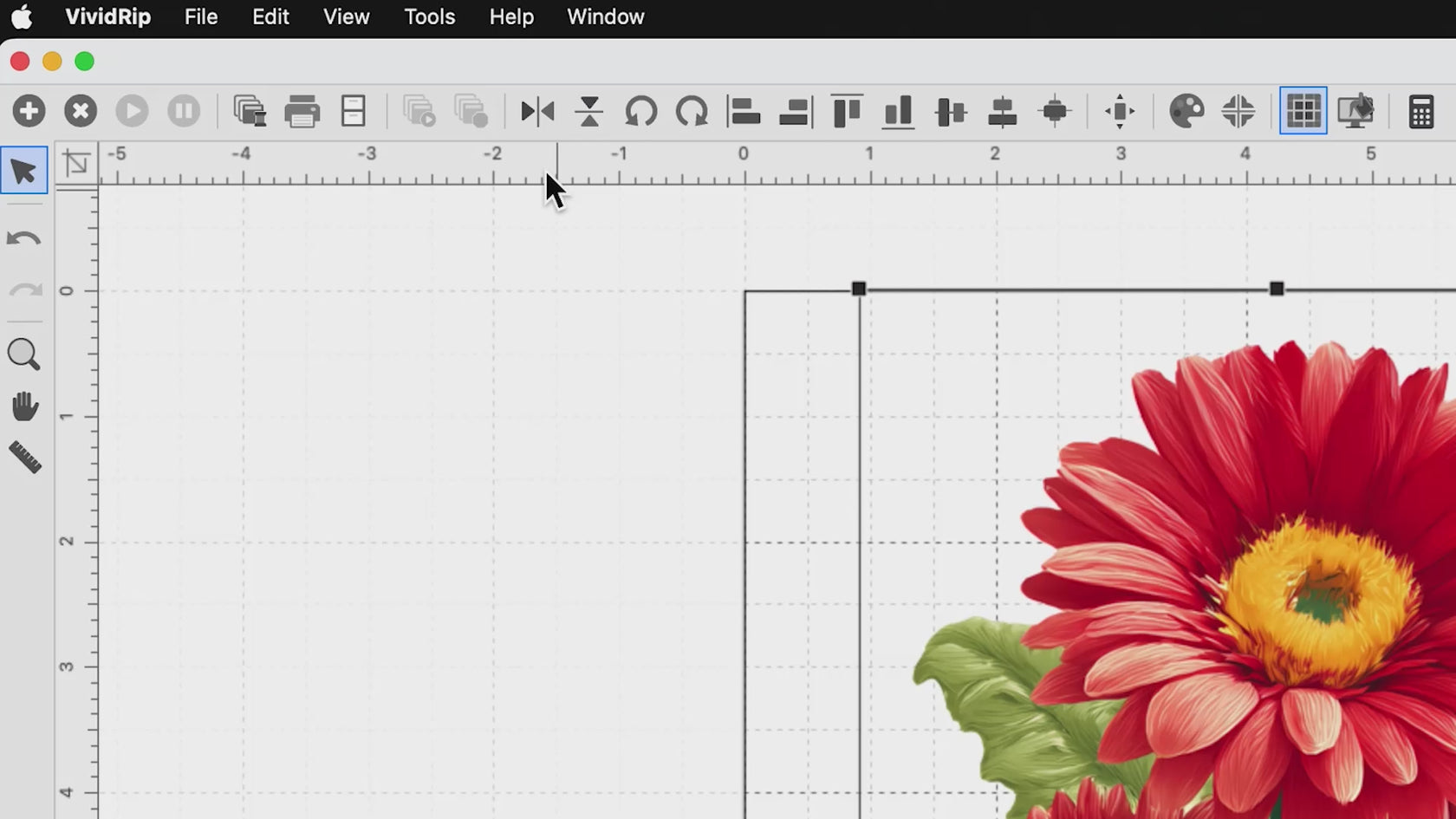Image resolution: width=1456 pixels, height=819 pixels.
Task: Toggle the grid display button
Action: click(1303, 111)
